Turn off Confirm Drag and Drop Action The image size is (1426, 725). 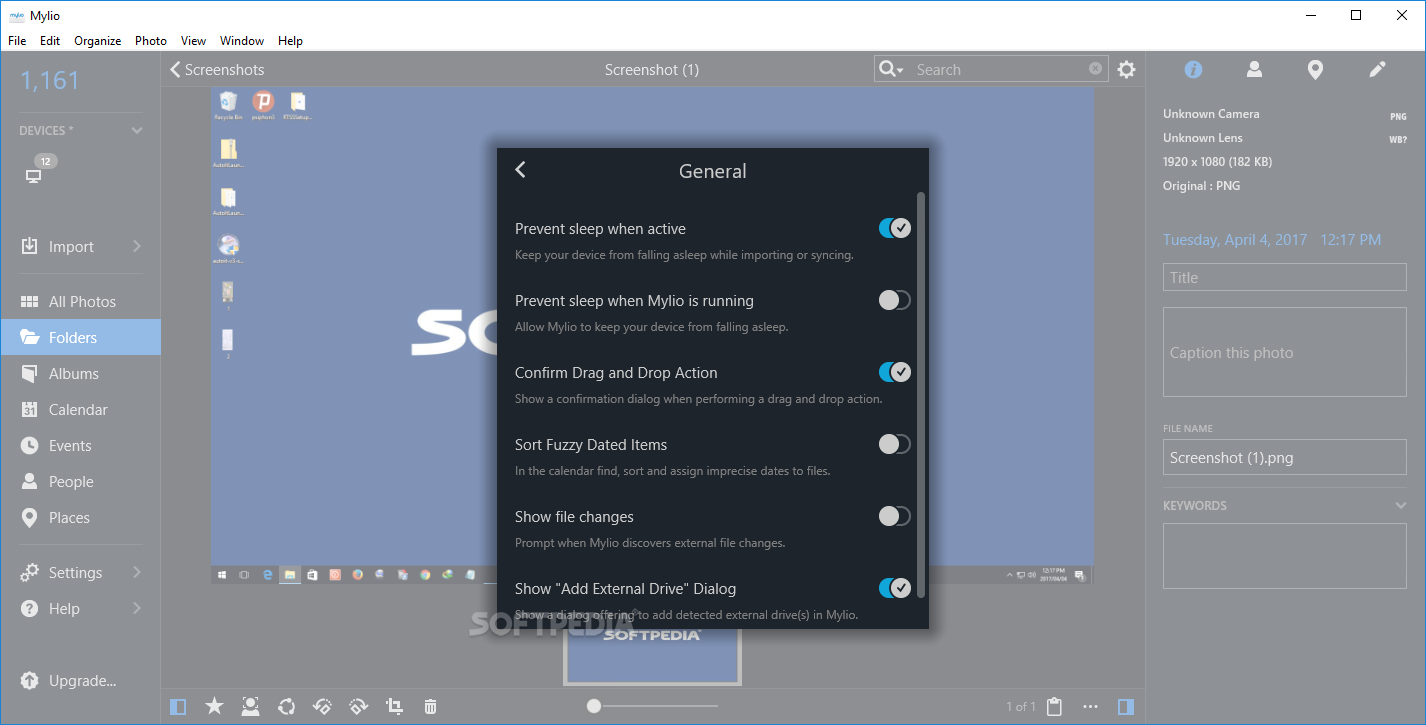click(x=894, y=372)
